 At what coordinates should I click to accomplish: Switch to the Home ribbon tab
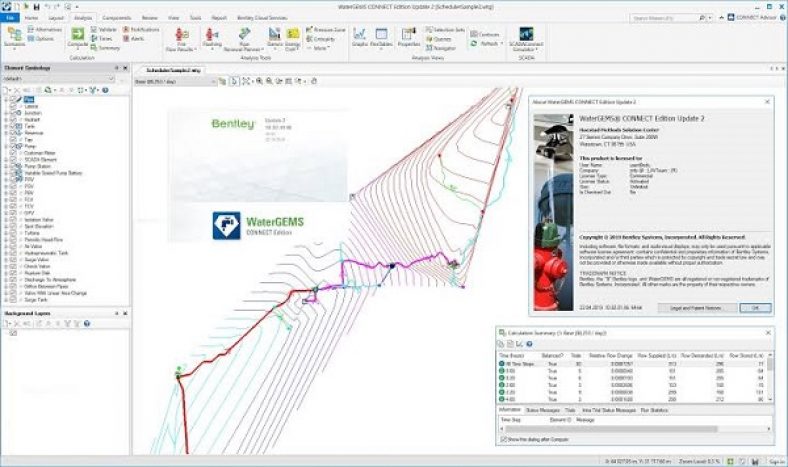32,18
